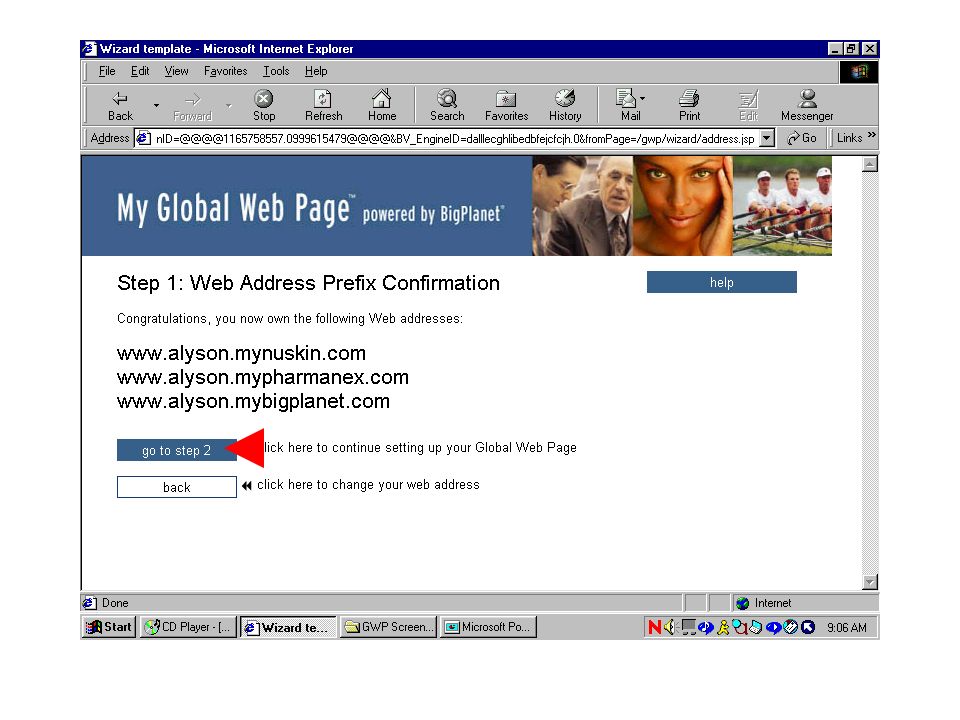Viewport: 960px width, 720px height.
Task: Click the Windows flag throbber icon
Action: pos(858,72)
